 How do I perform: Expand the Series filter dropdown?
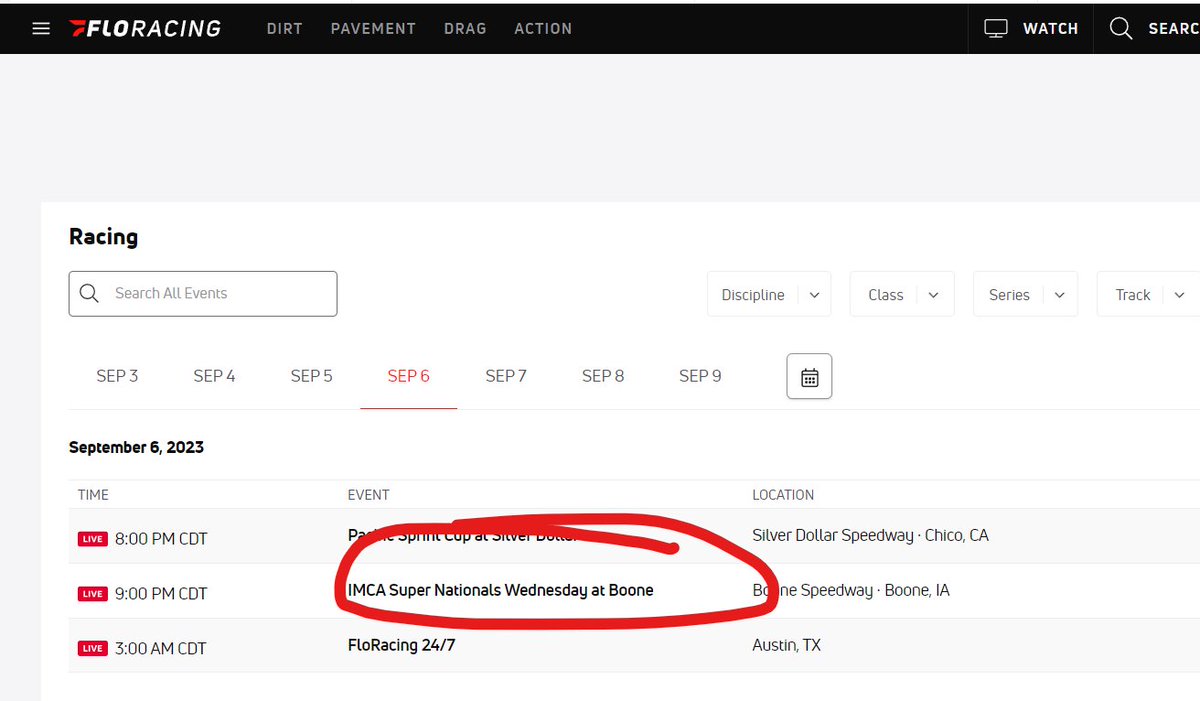(1025, 294)
